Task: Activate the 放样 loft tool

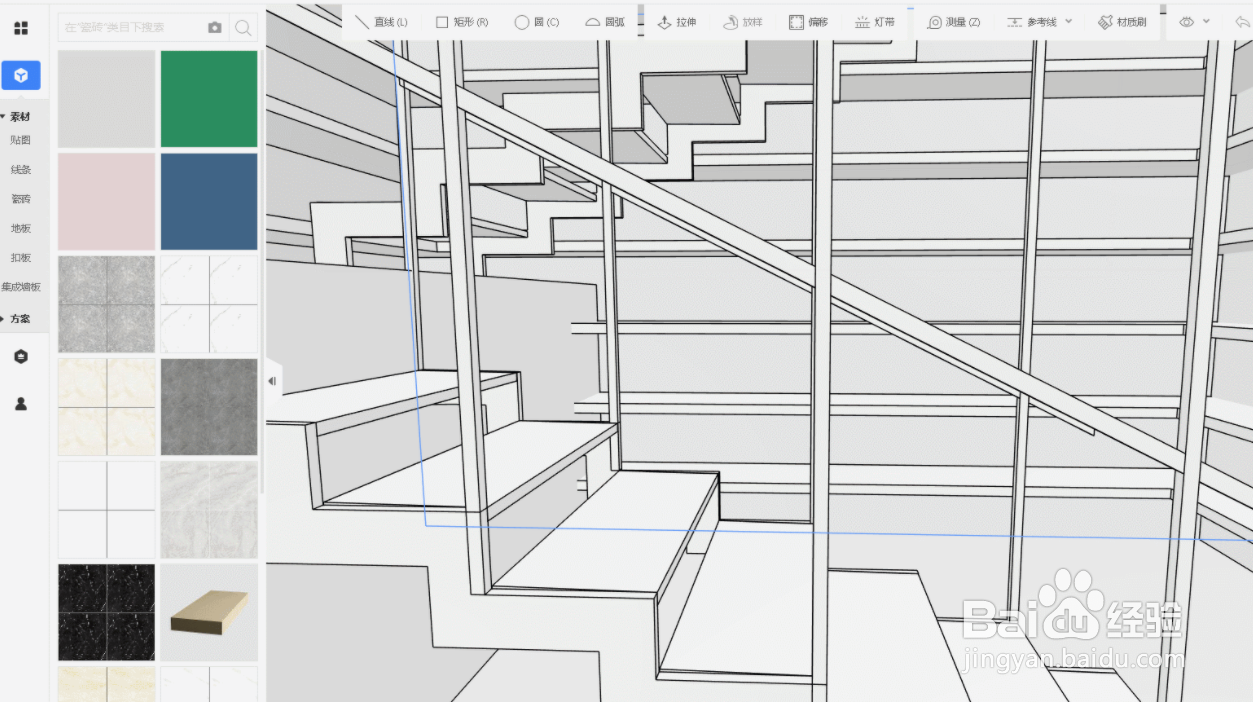Action: 742,22
